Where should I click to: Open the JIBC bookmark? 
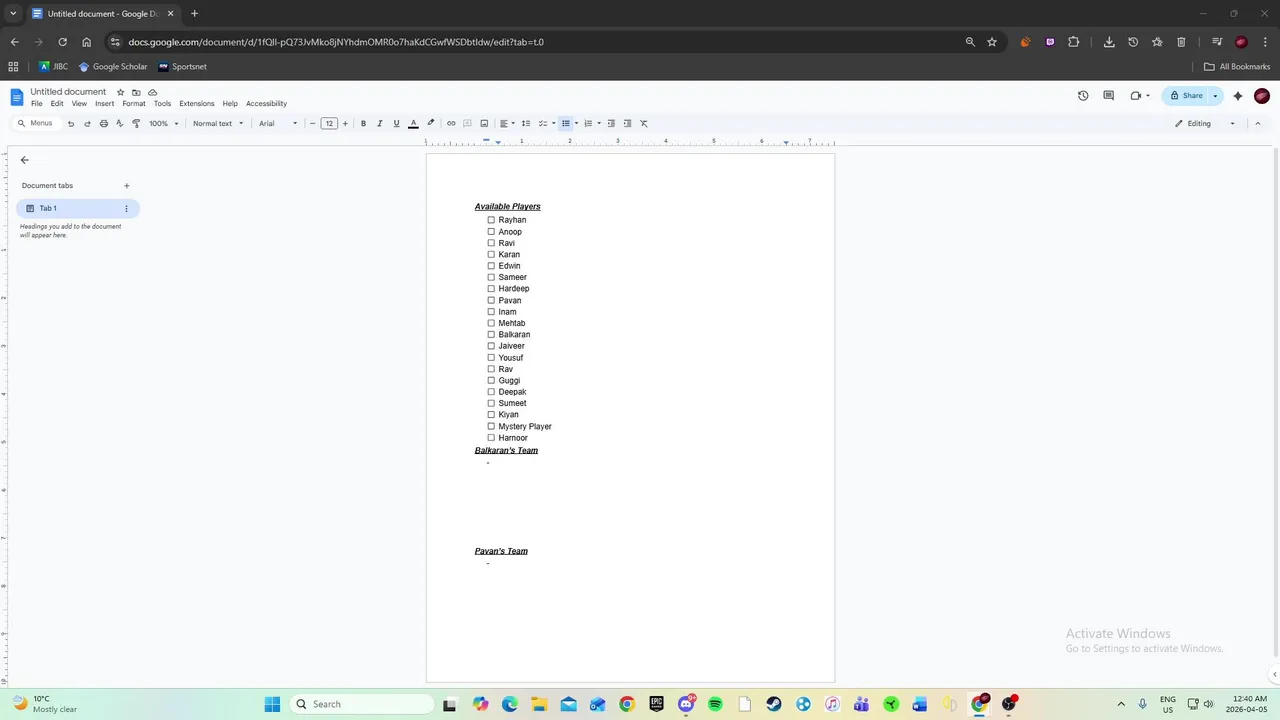pyautogui.click(x=54, y=67)
